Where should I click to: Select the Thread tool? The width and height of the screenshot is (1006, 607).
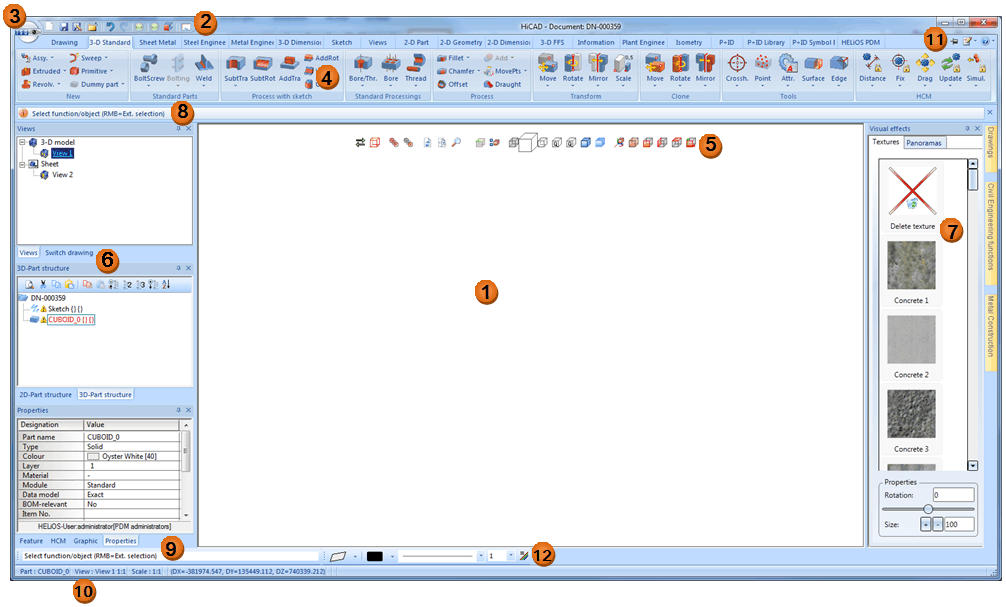coord(415,68)
